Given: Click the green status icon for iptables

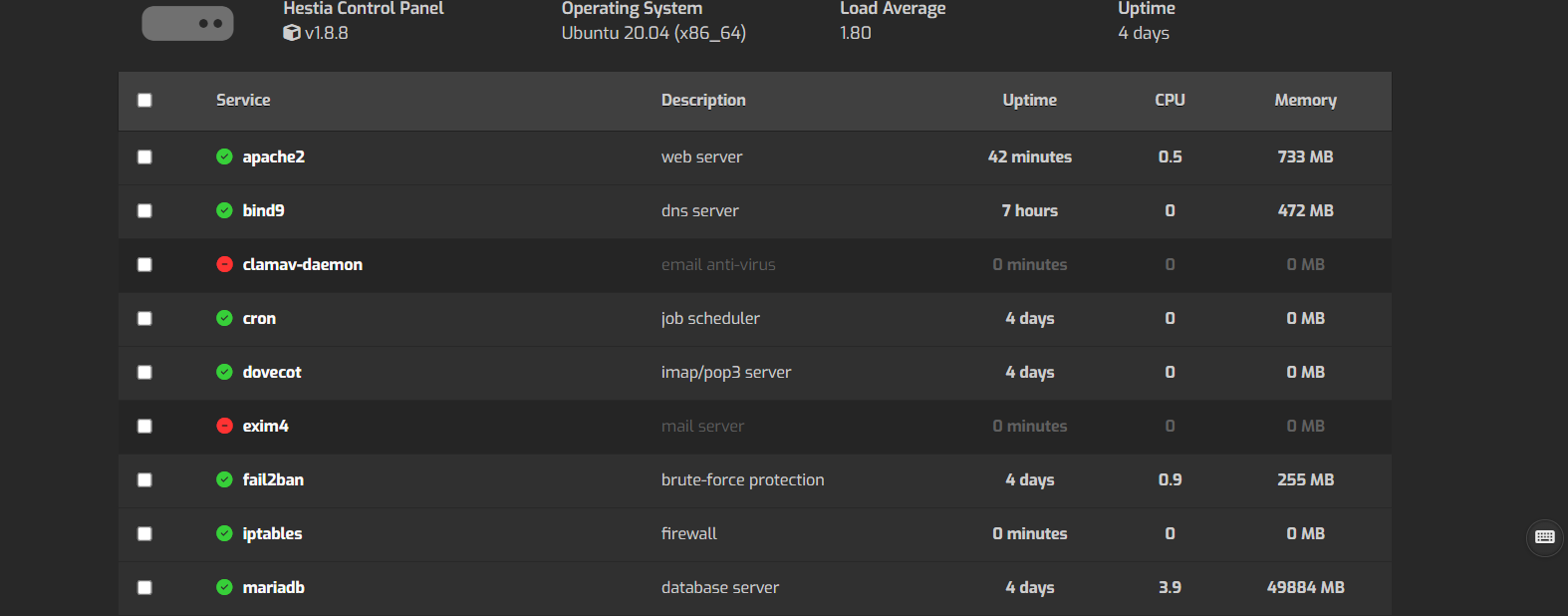Looking at the screenshot, I should pos(224,533).
